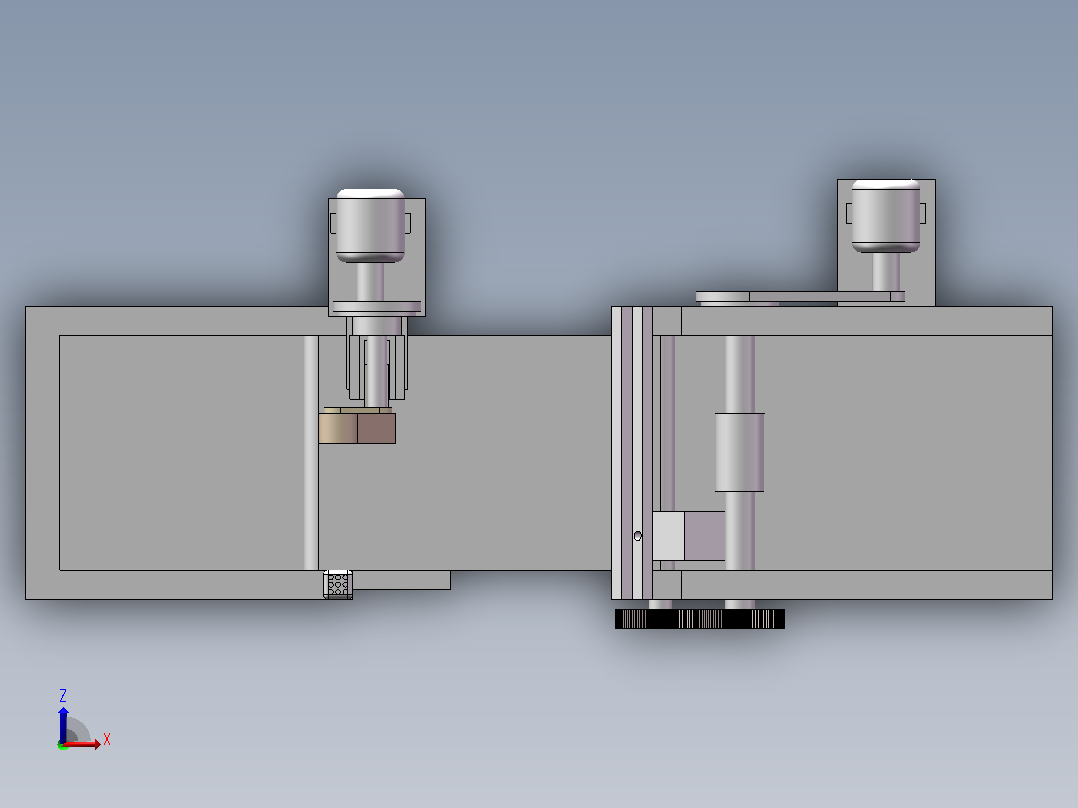
Task: Select the thin vertical rod in the left frame
Action: [311, 452]
